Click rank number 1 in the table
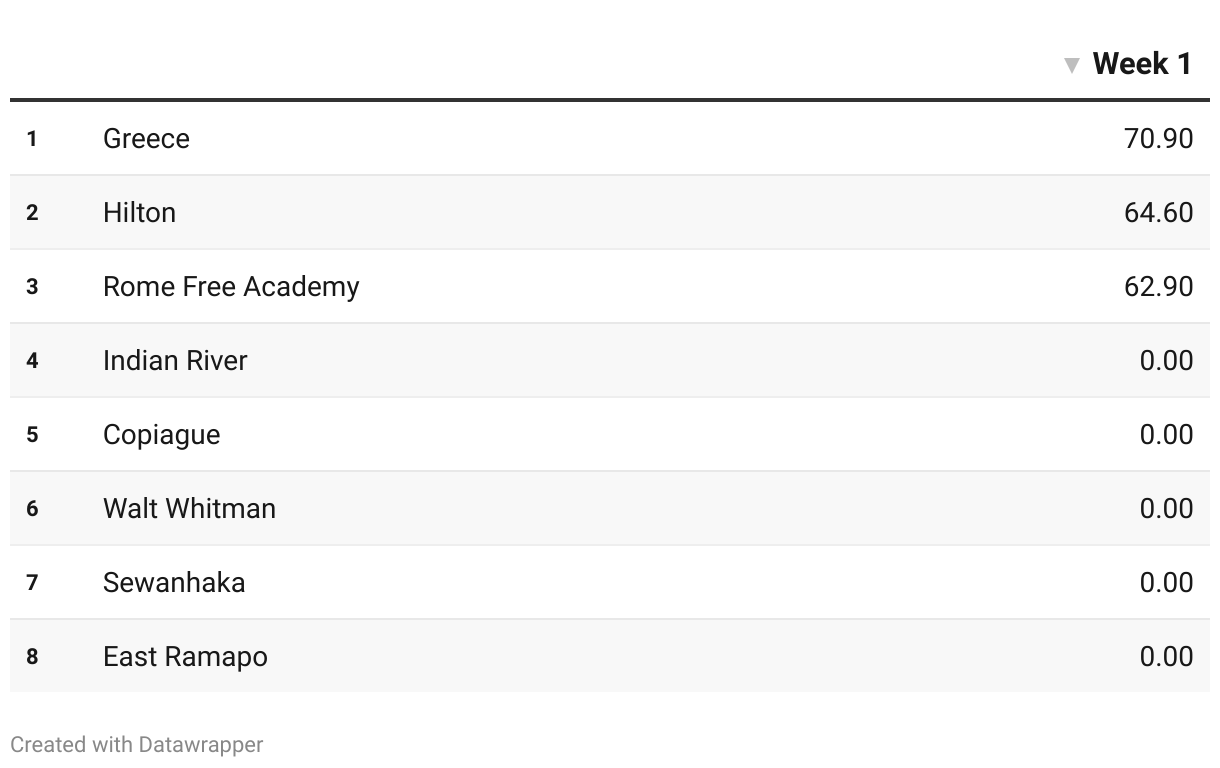1220x768 pixels. pos(32,138)
